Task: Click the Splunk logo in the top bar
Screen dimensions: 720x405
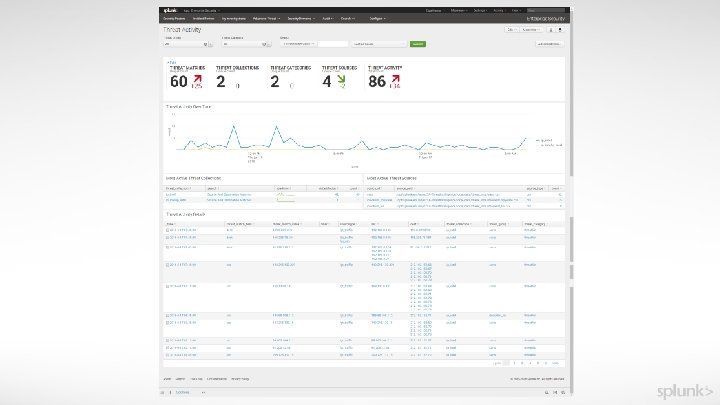Action: 170,10
